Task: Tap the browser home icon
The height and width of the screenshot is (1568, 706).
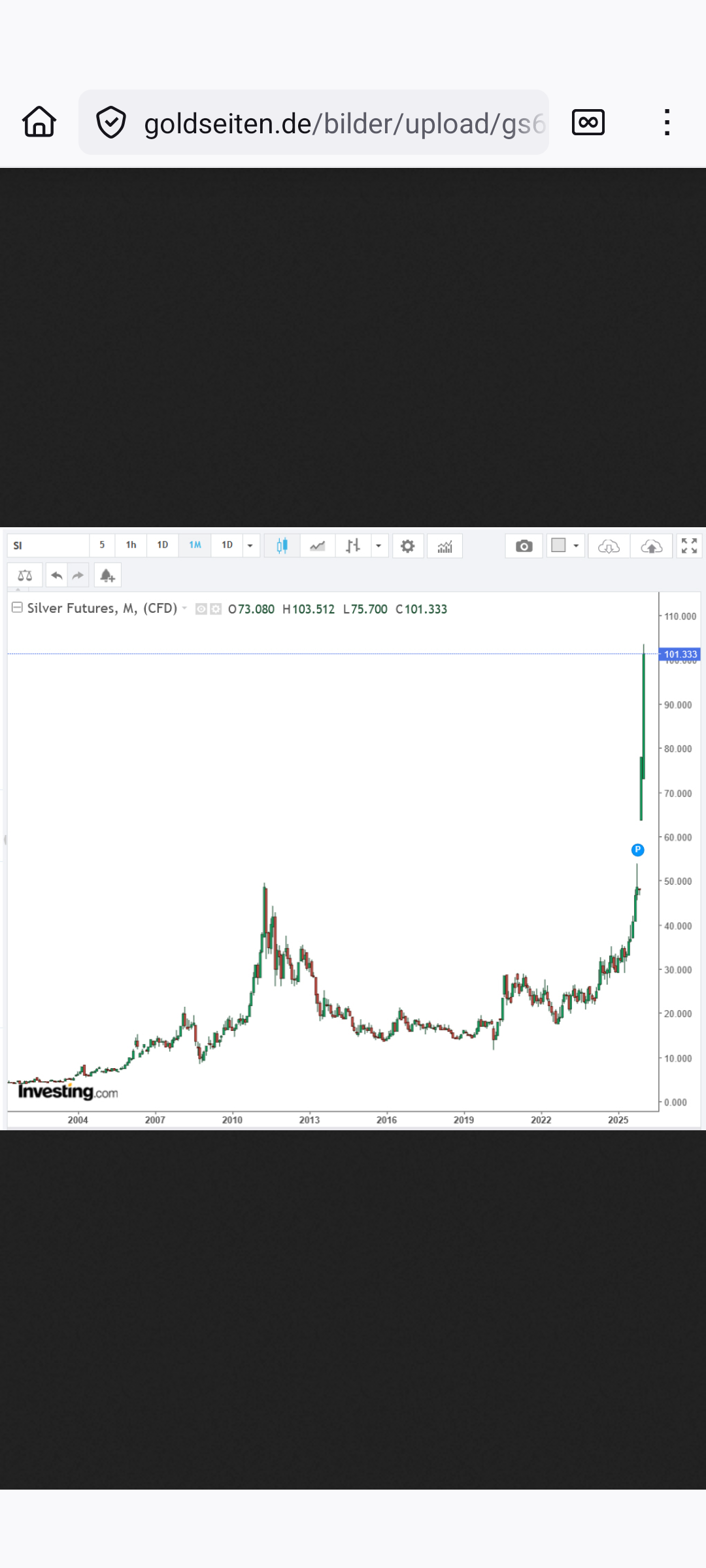Action: point(39,122)
